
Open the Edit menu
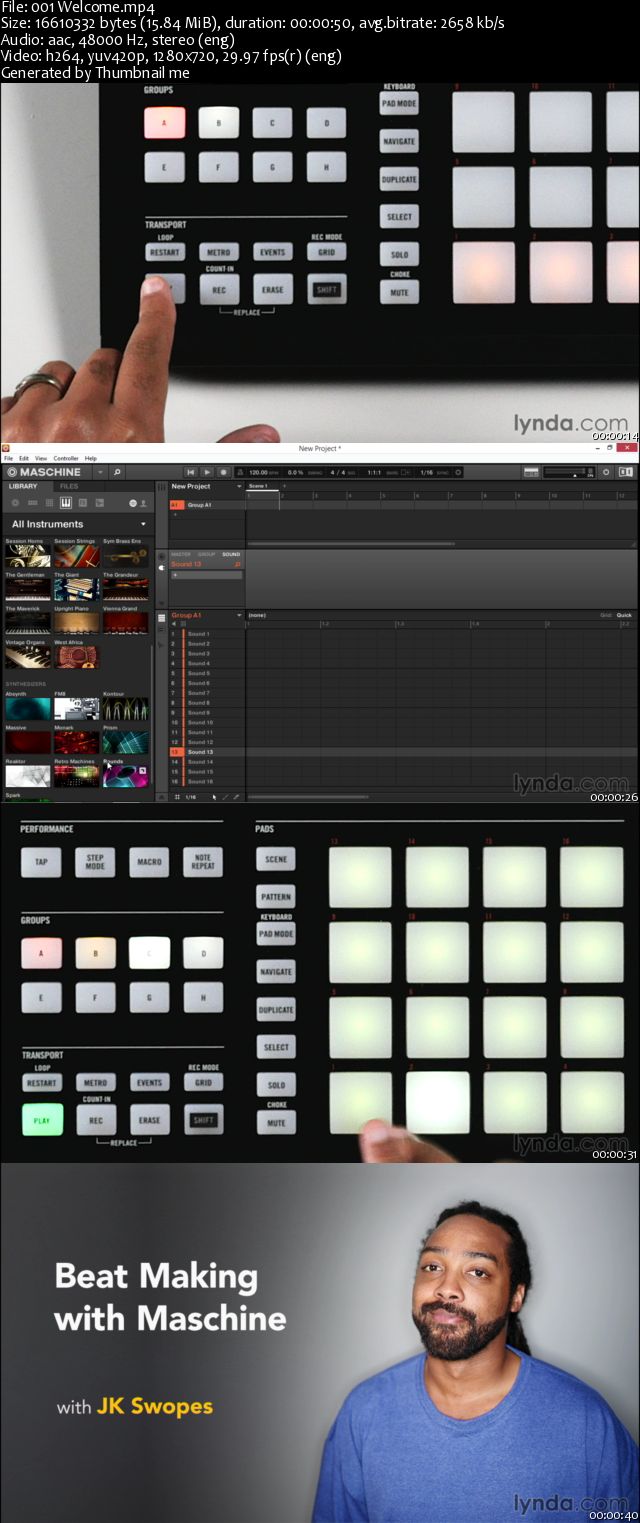tap(24, 458)
